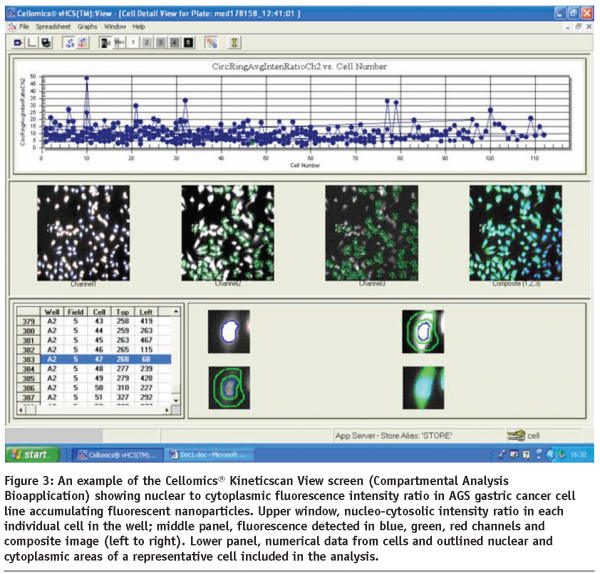Click the color composite toolbar icon
600x574 pixels.
click(211, 42)
